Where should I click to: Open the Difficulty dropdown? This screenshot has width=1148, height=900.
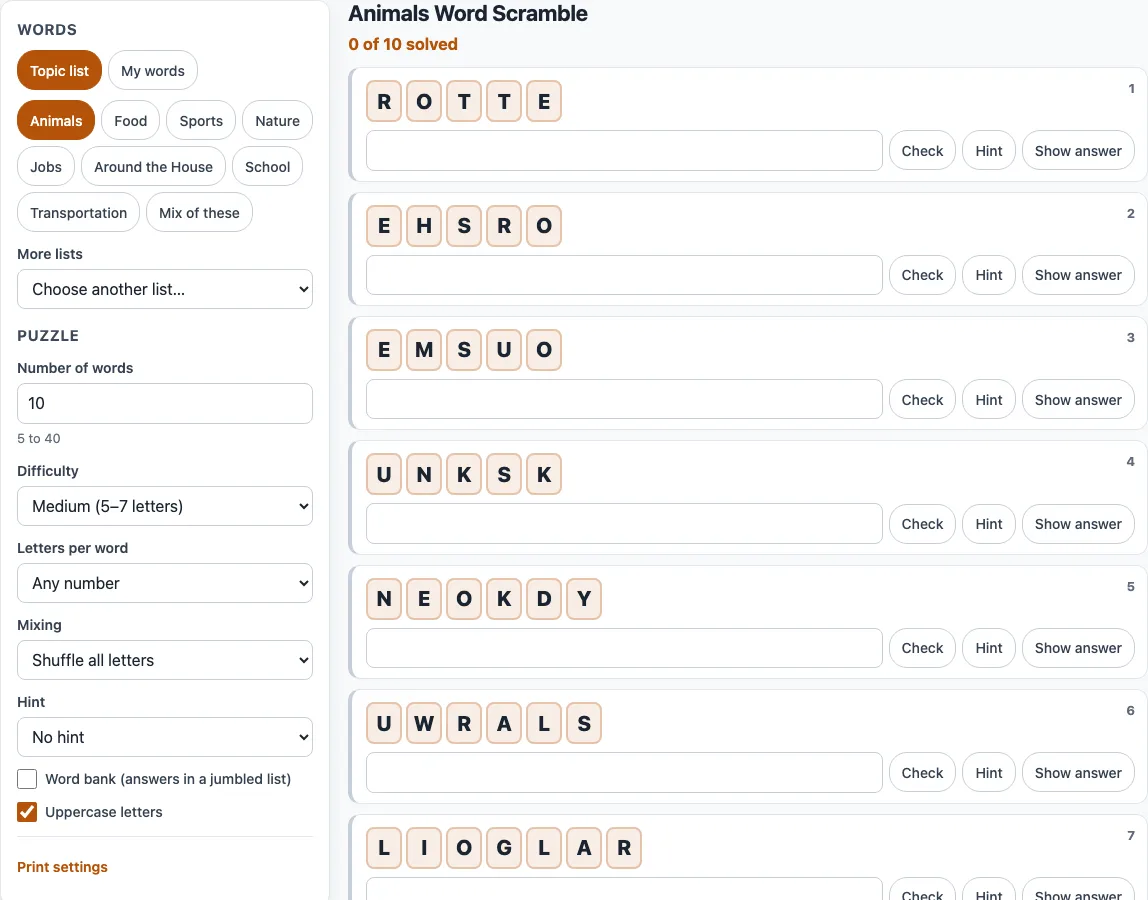165,506
